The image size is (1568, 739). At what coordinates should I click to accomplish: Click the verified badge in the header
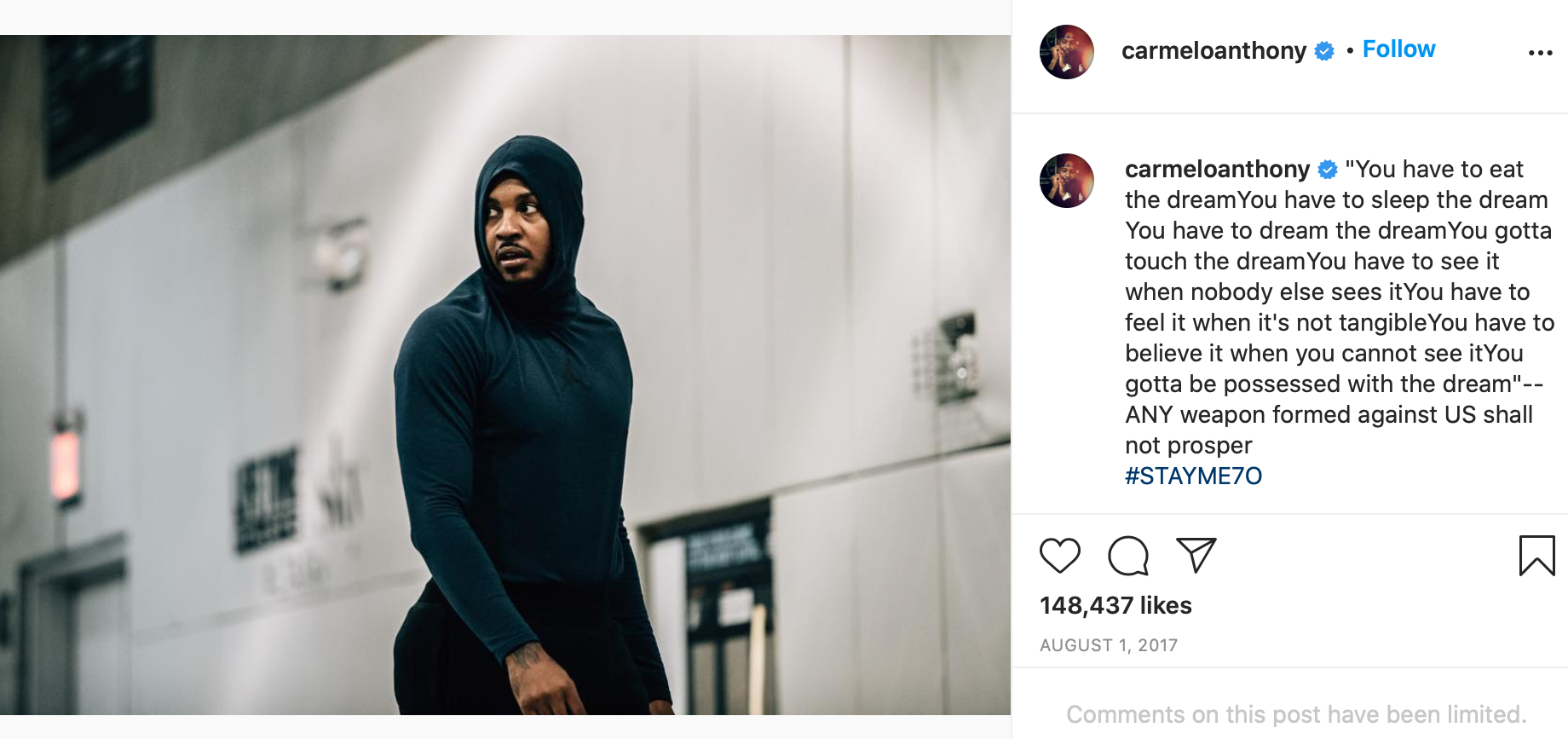tap(1324, 51)
